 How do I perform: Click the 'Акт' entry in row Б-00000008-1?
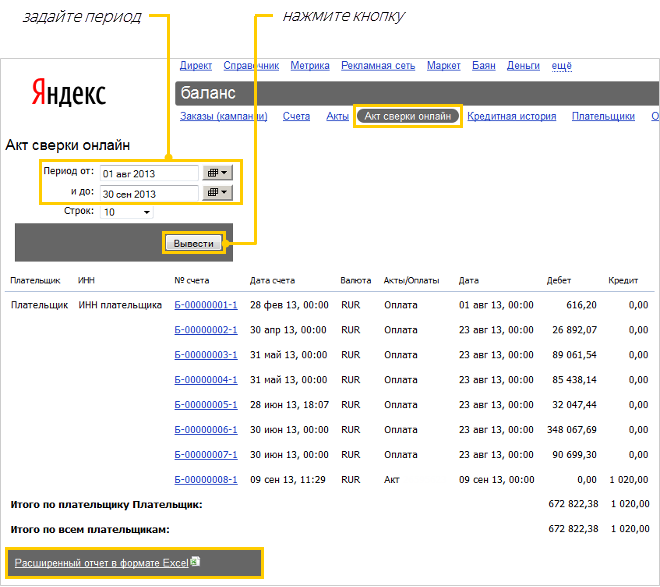[391, 480]
